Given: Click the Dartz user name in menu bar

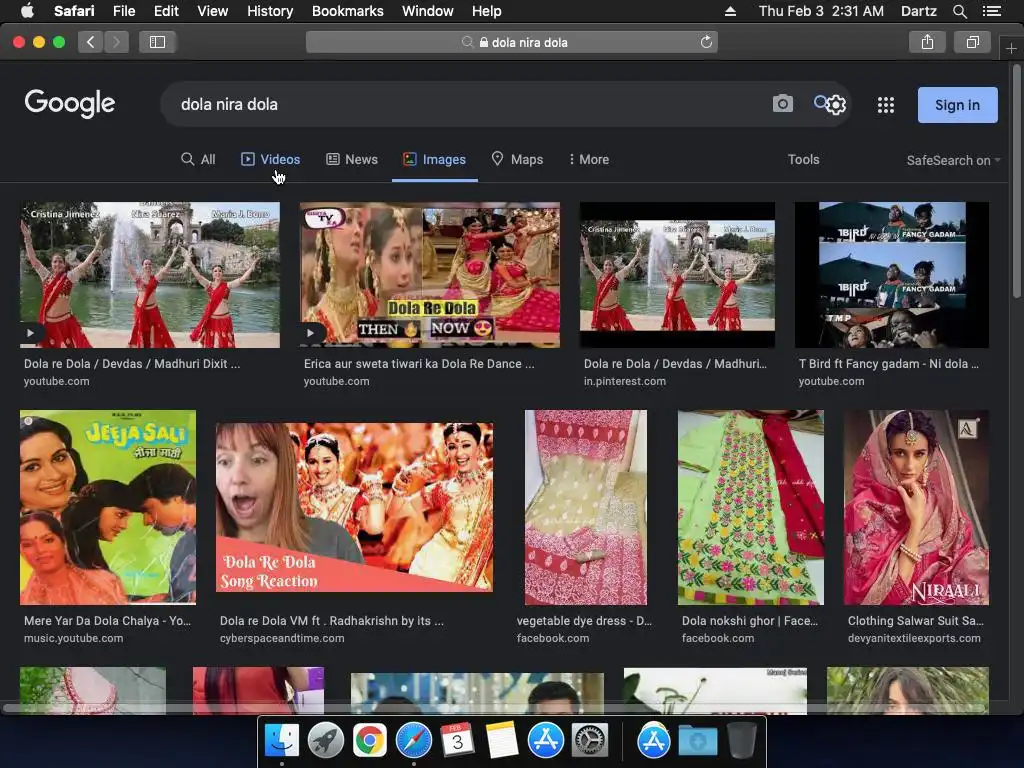Looking at the screenshot, I should [918, 11].
